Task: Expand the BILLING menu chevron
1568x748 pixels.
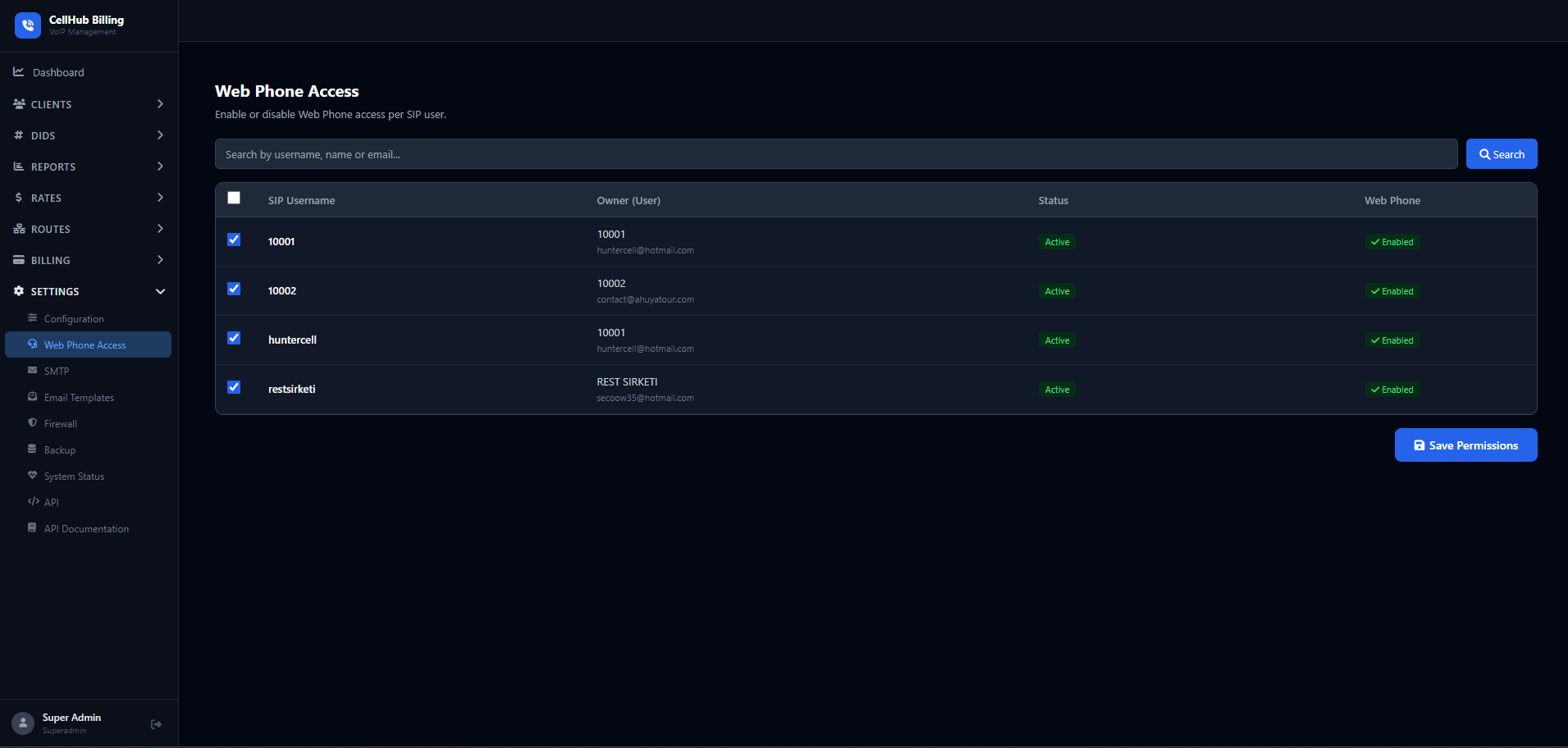Action: pyautogui.click(x=160, y=260)
